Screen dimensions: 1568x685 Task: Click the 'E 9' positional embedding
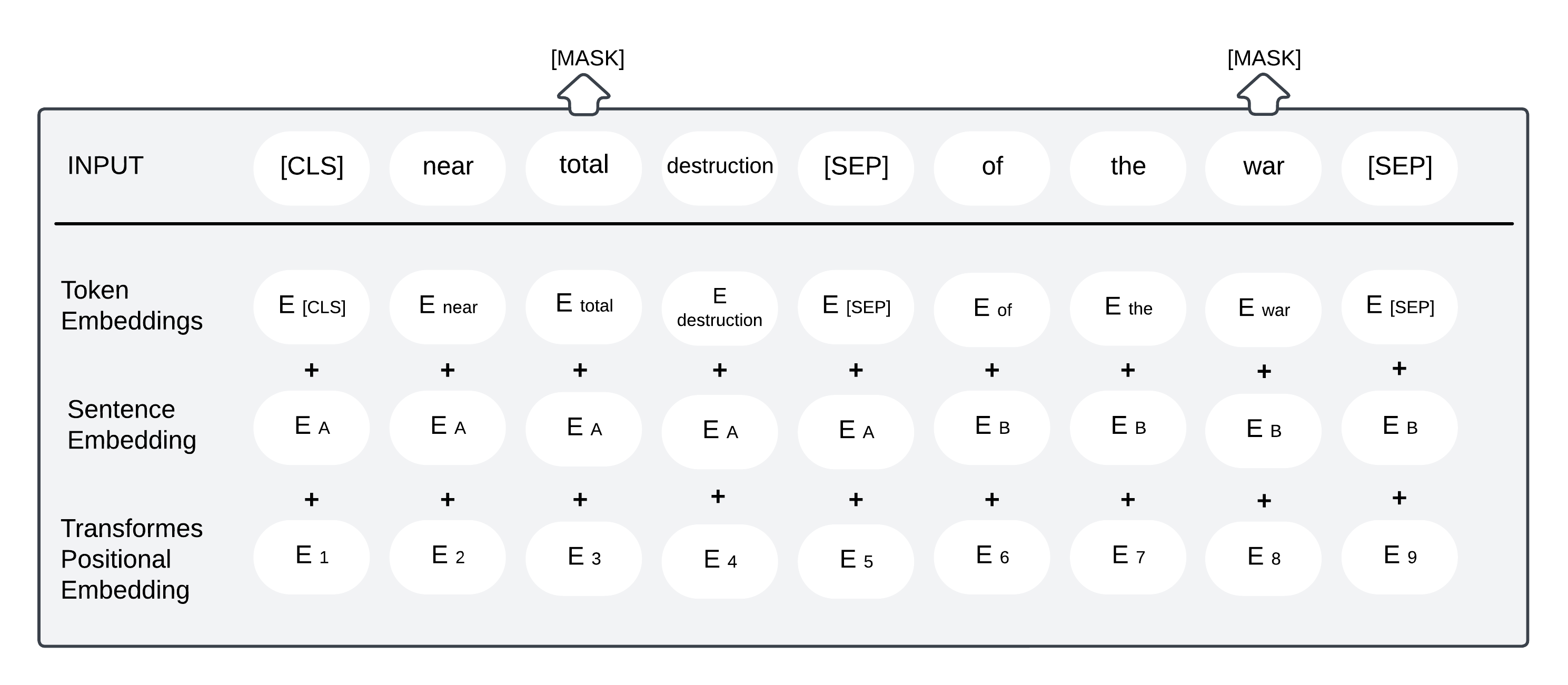[1400, 557]
